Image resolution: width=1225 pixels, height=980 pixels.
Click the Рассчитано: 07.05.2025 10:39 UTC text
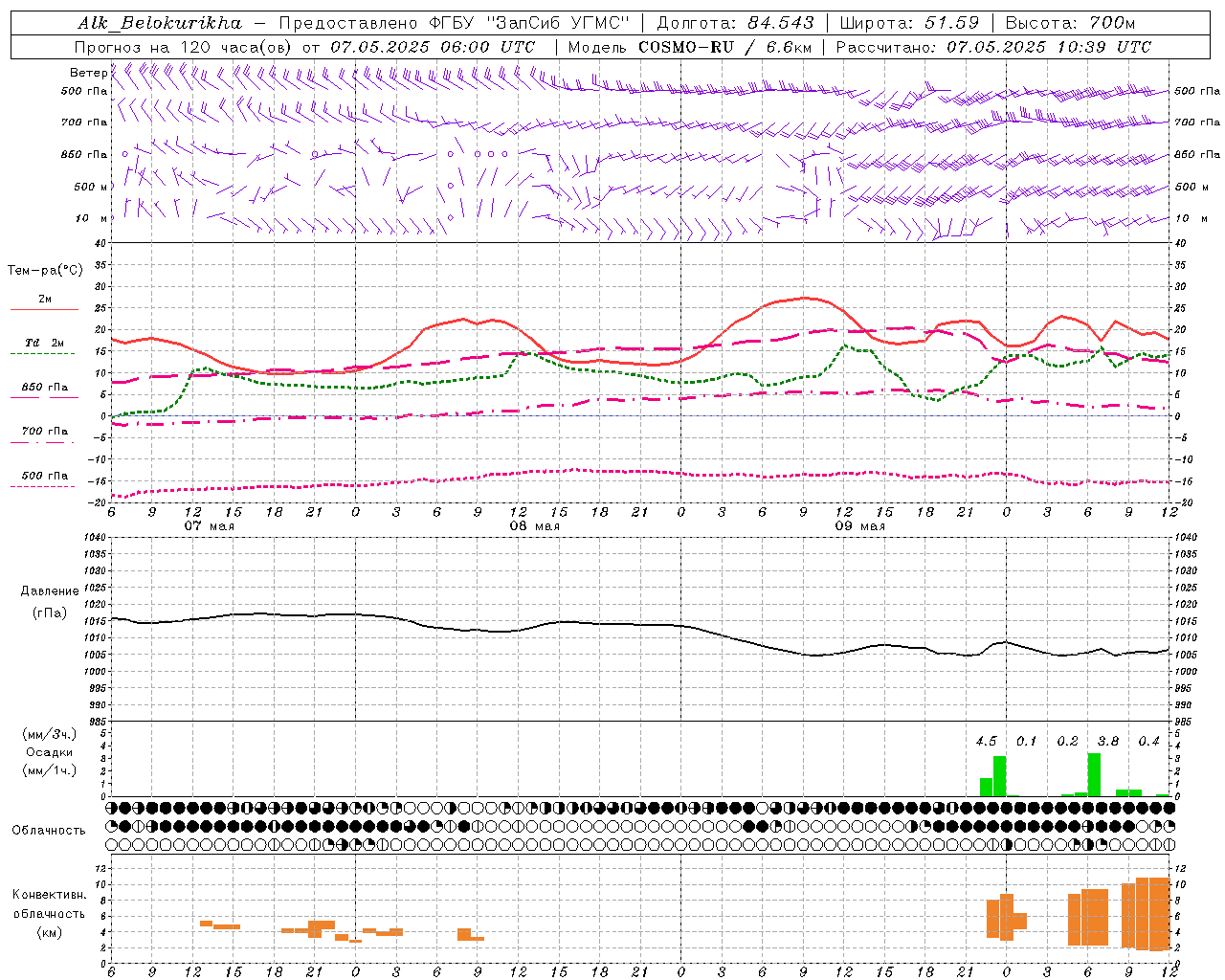pyautogui.click(x=993, y=47)
